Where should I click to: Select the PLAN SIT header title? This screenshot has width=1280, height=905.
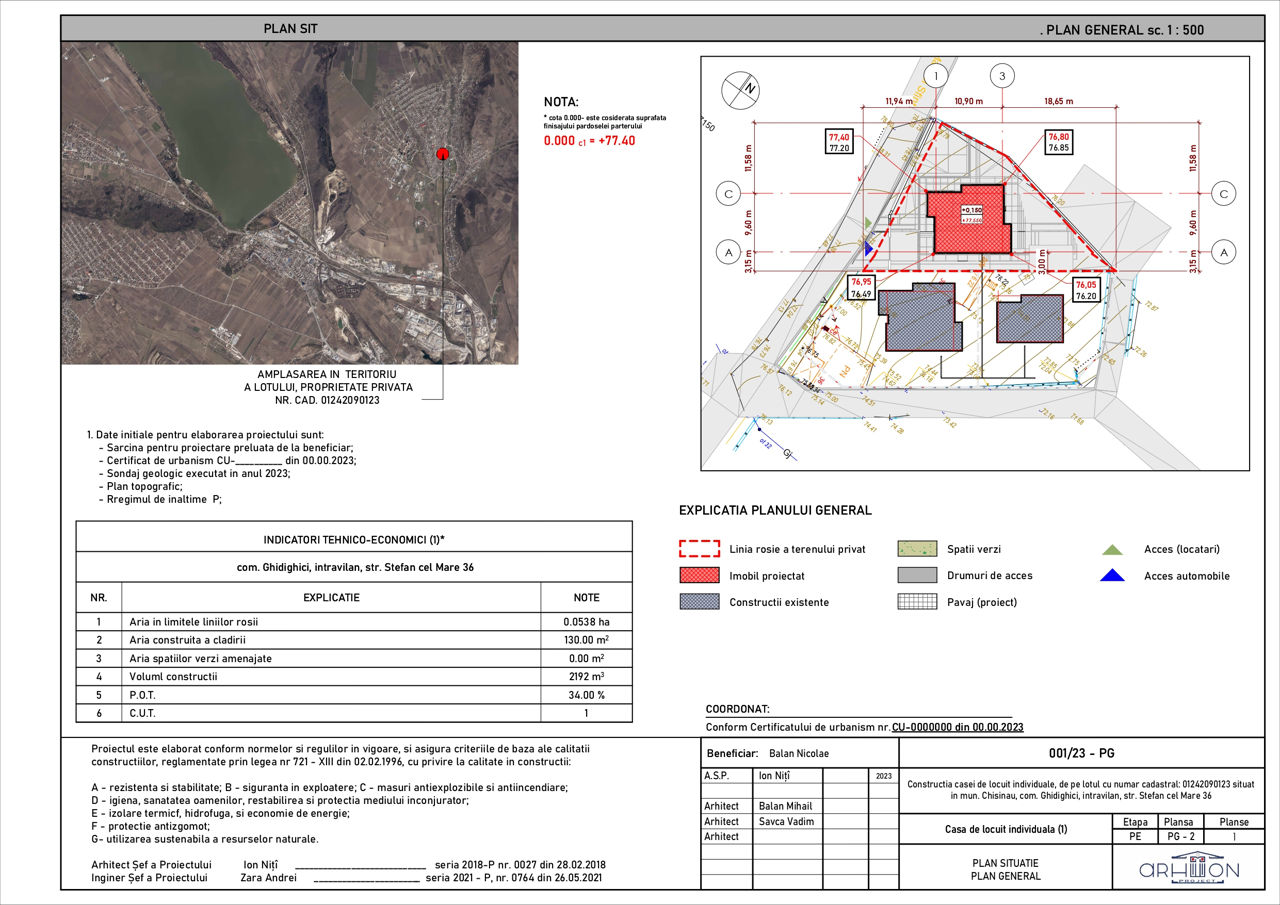tap(290, 28)
